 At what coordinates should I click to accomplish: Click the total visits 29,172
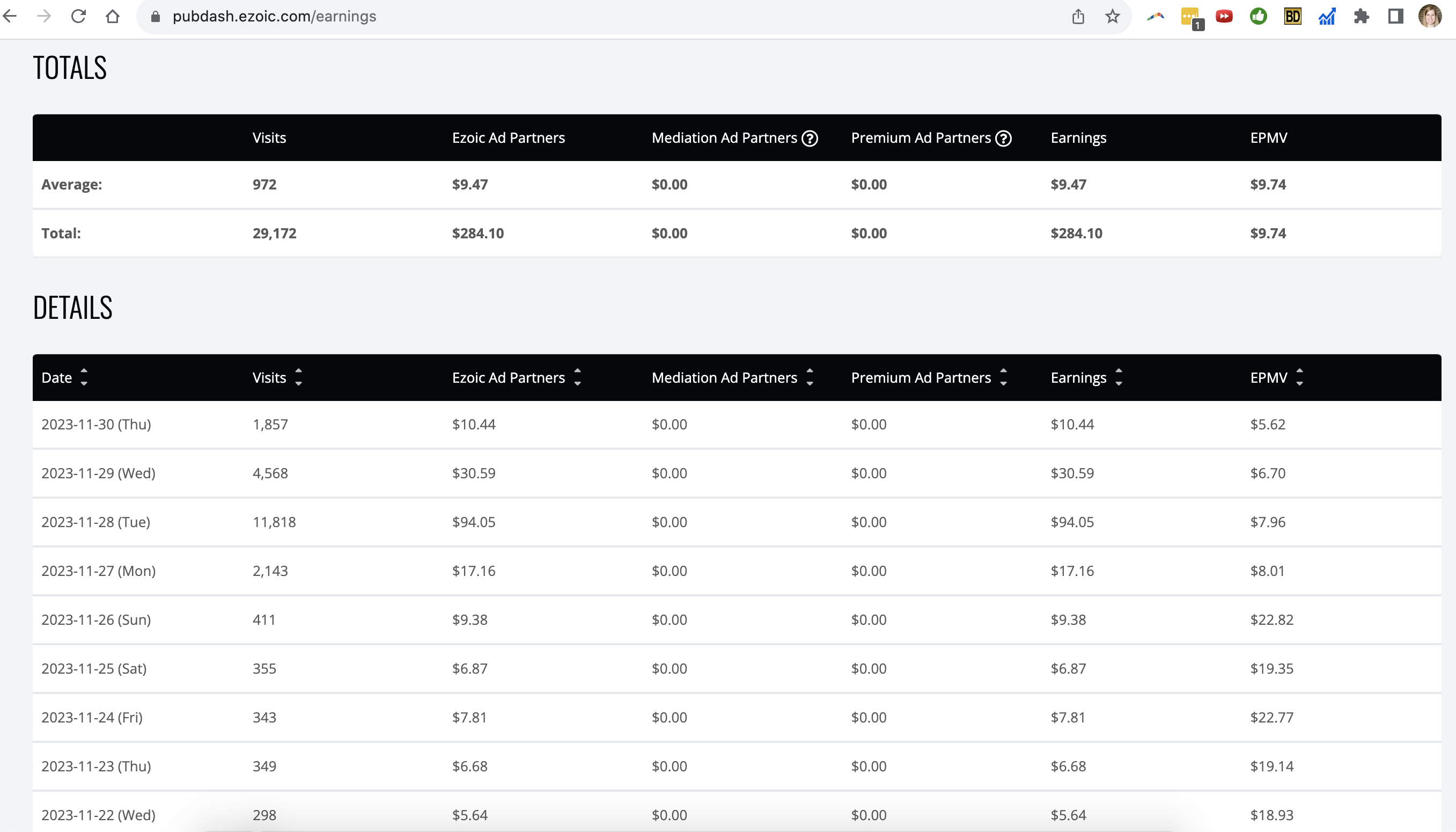click(274, 233)
